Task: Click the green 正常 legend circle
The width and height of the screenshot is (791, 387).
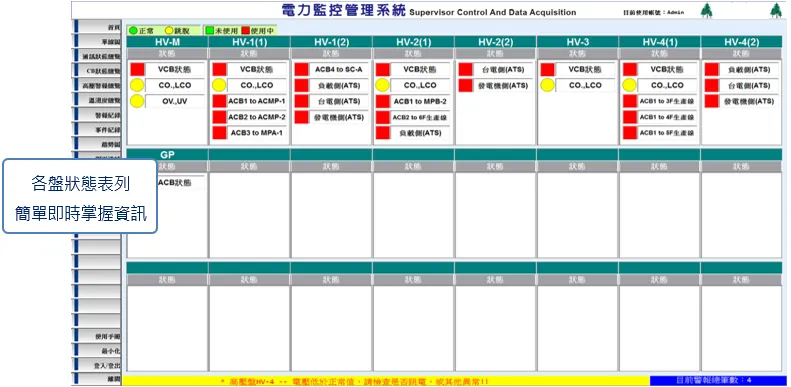Action: coord(133,31)
